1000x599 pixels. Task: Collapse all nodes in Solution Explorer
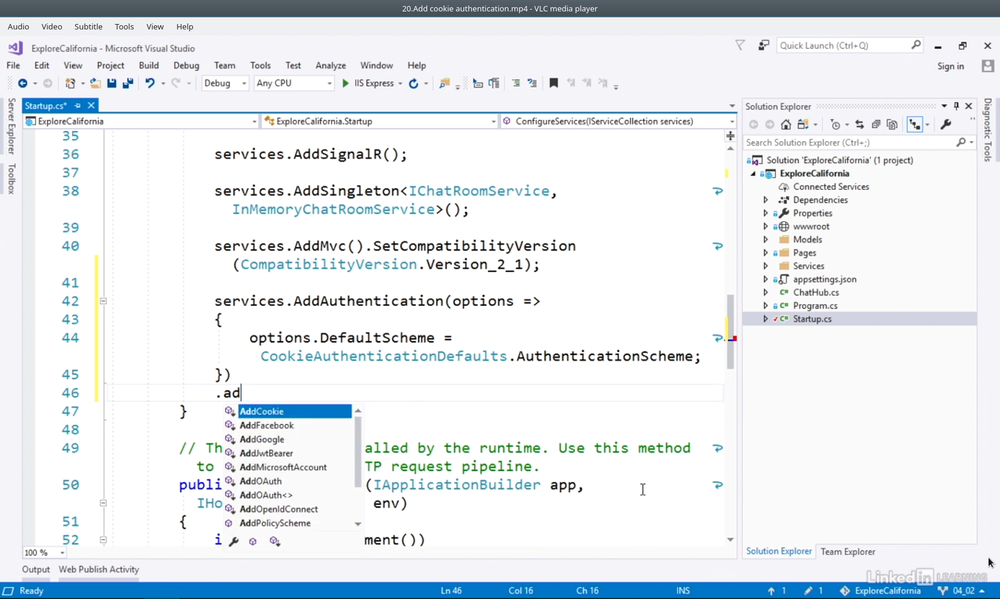click(x=876, y=125)
